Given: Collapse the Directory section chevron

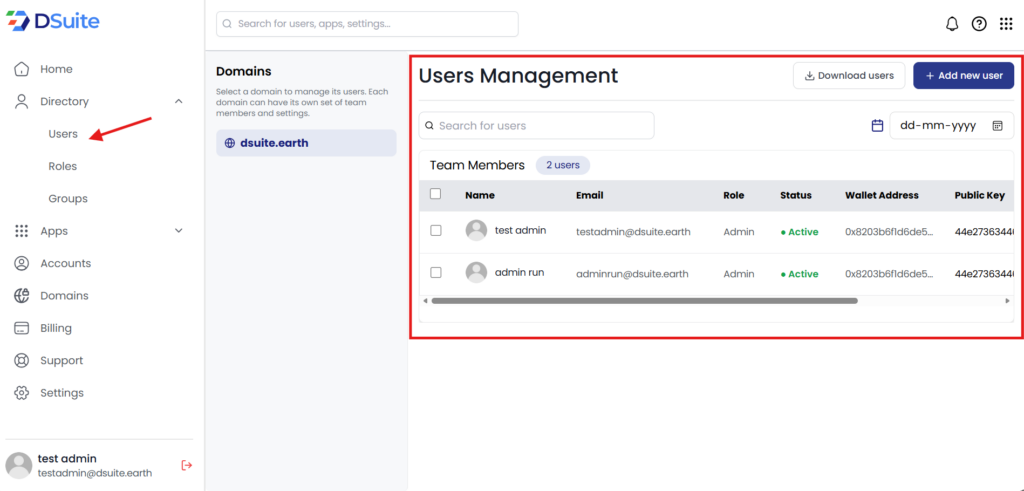Looking at the screenshot, I should (179, 101).
